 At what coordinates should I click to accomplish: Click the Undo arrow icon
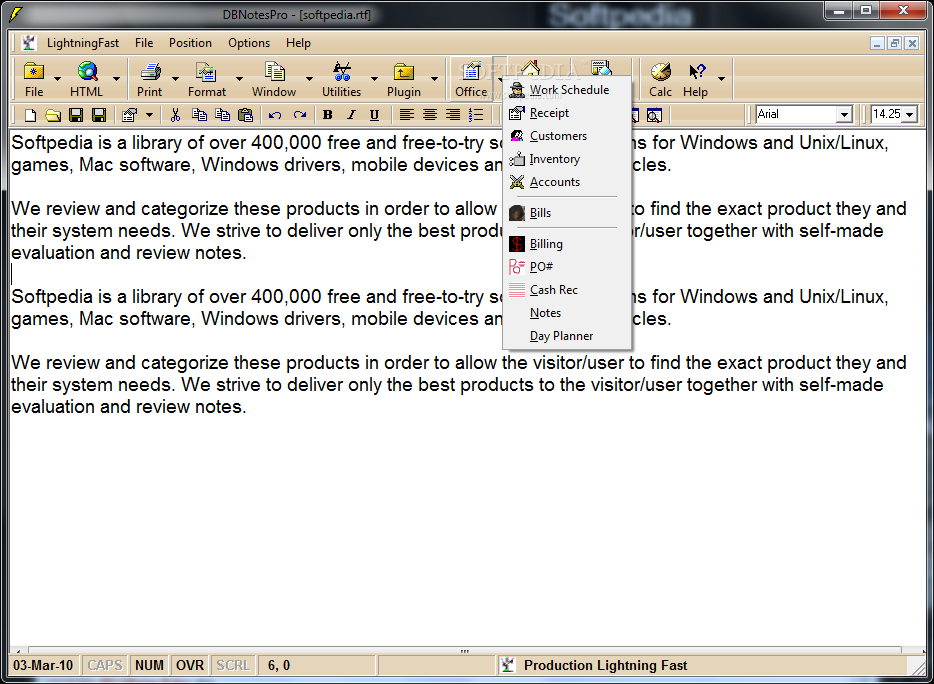pos(275,115)
